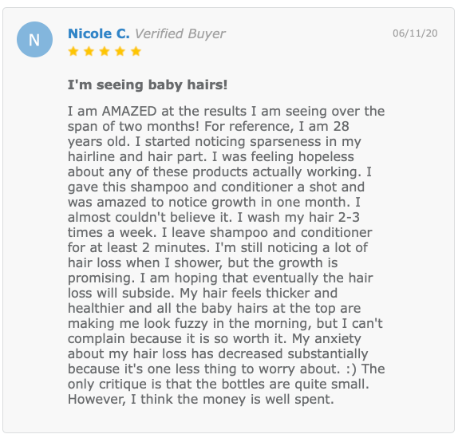Click the Verified Buyer label

pyautogui.click(x=180, y=34)
